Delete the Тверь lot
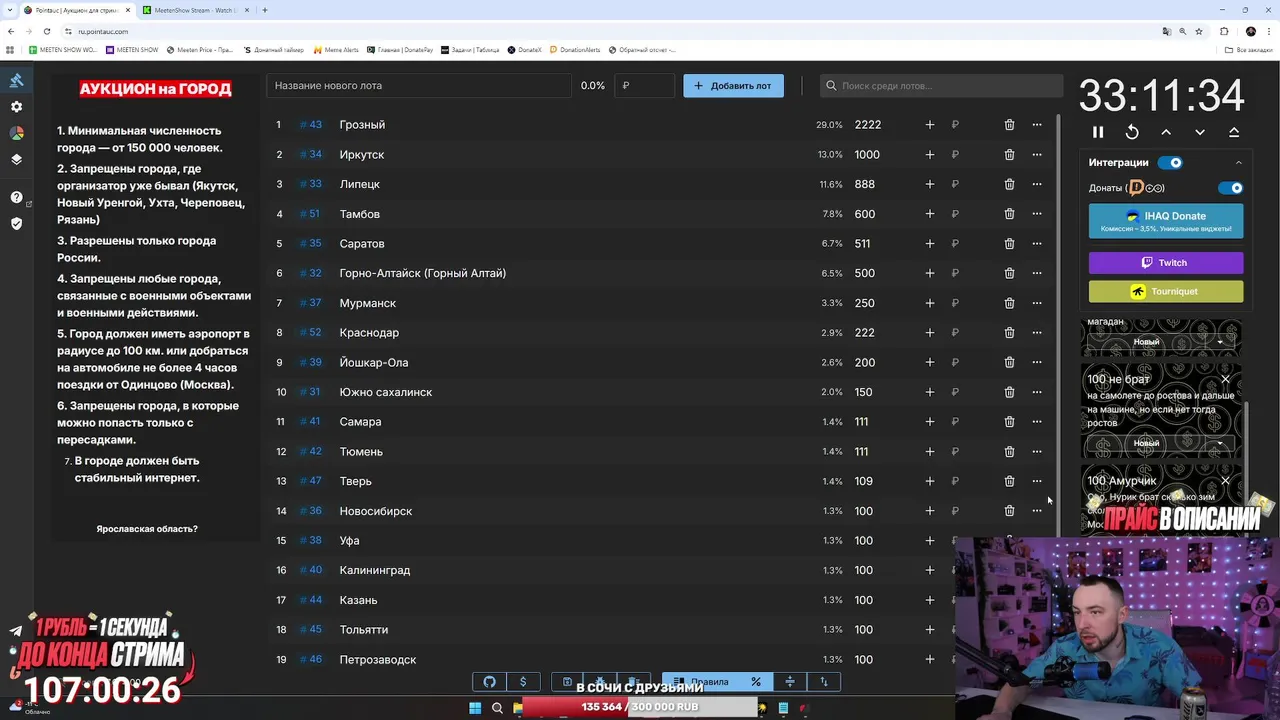The width and height of the screenshot is (1280, 720). click(x=1009, y=481)
